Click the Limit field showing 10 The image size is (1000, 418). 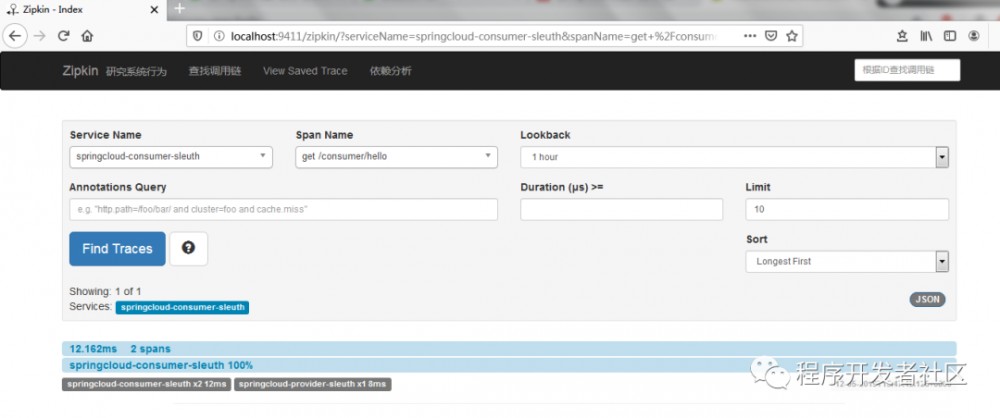(847, 209)
